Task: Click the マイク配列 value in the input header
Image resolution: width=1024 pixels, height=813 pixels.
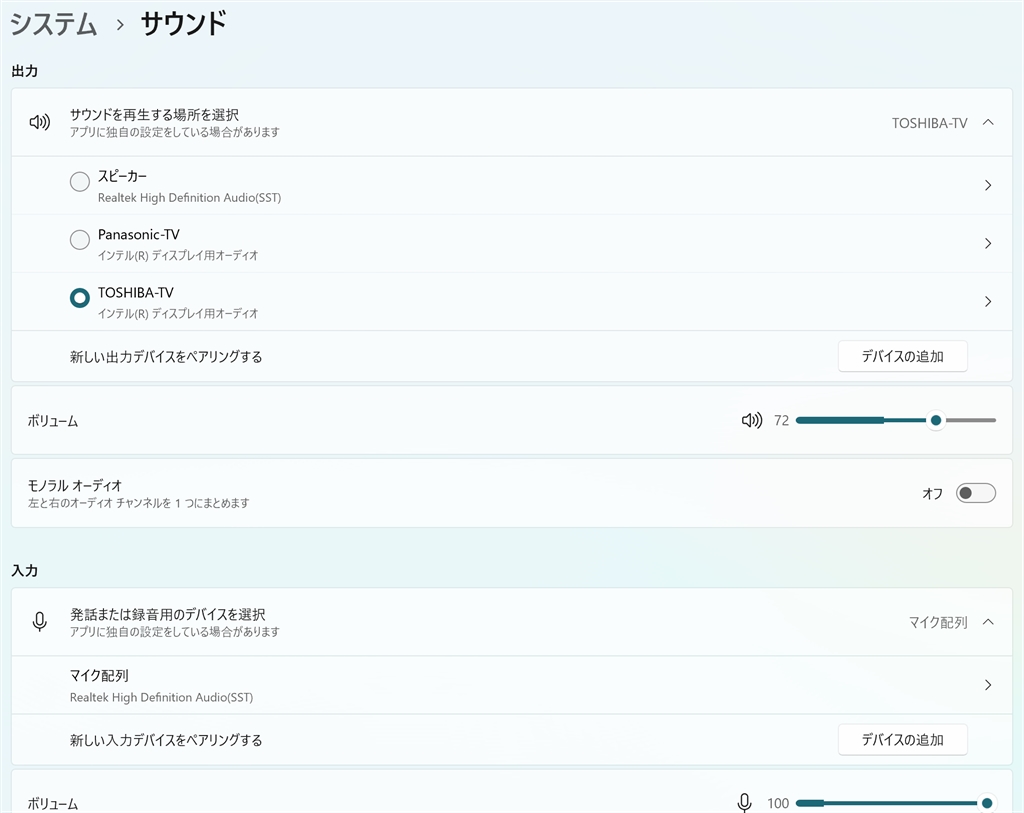Action: point(938,623)
